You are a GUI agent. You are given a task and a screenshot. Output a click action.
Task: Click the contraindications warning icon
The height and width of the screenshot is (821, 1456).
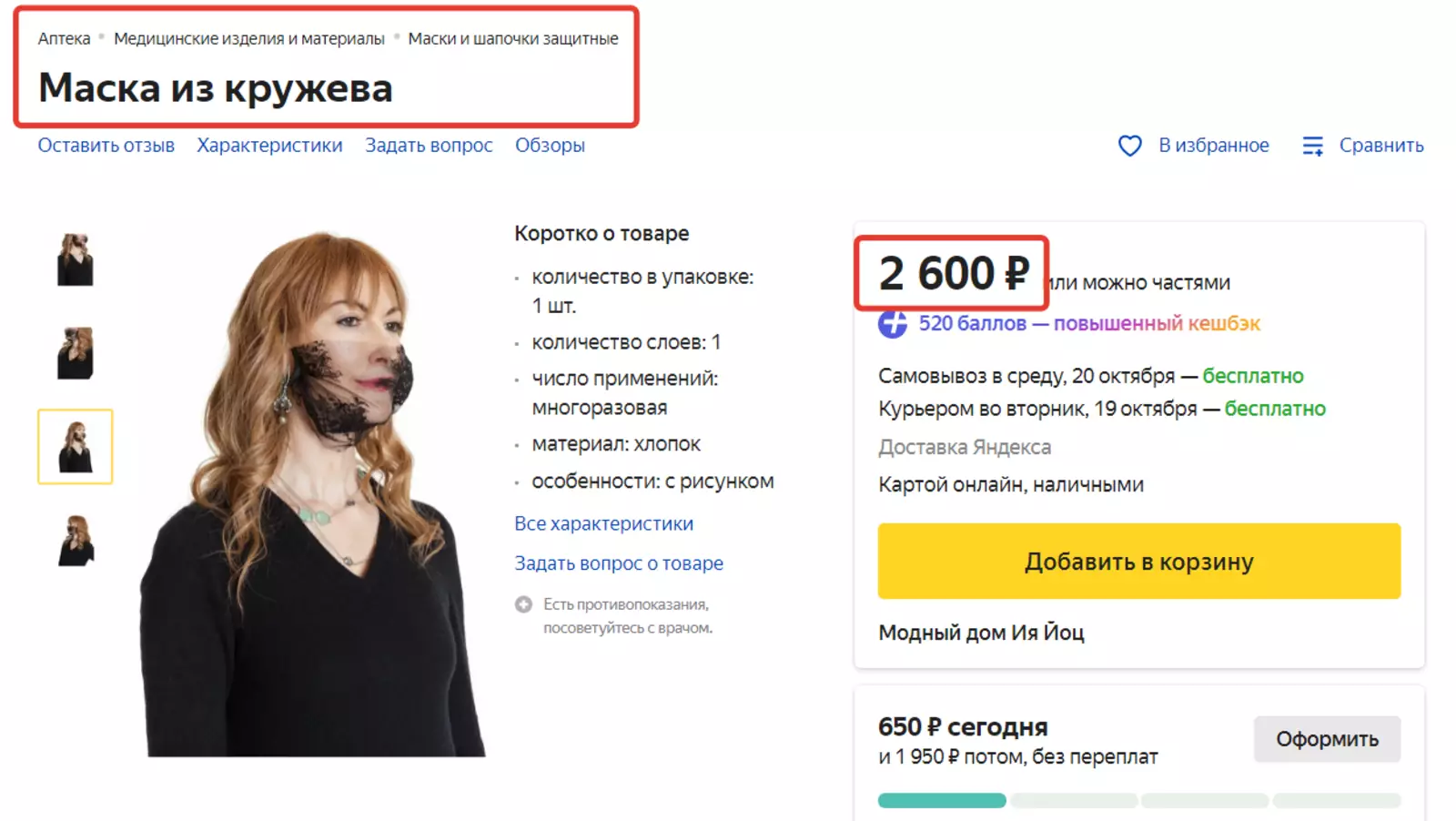pos(523,604)
